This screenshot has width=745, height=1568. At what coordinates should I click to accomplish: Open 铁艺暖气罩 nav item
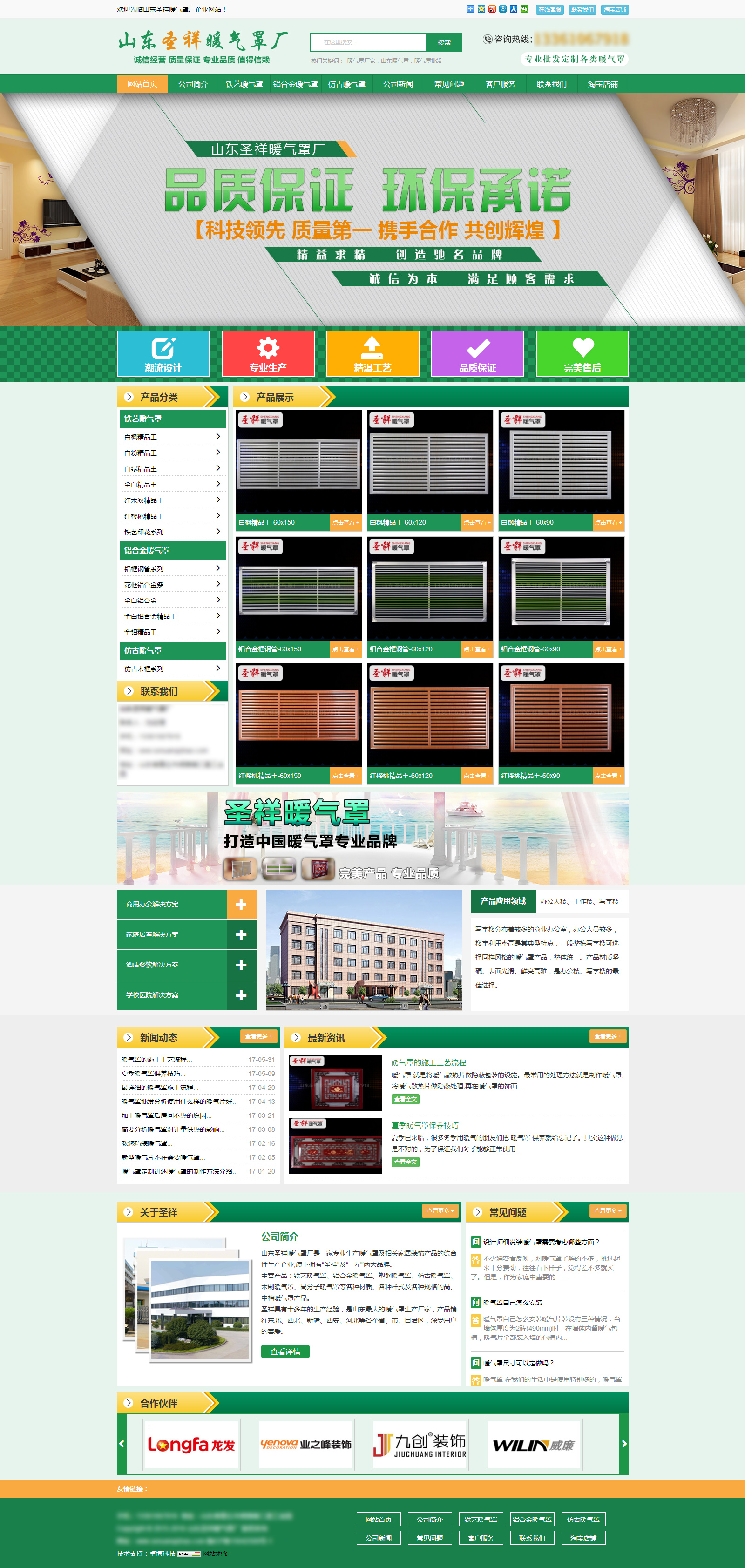tap(244, 84)
